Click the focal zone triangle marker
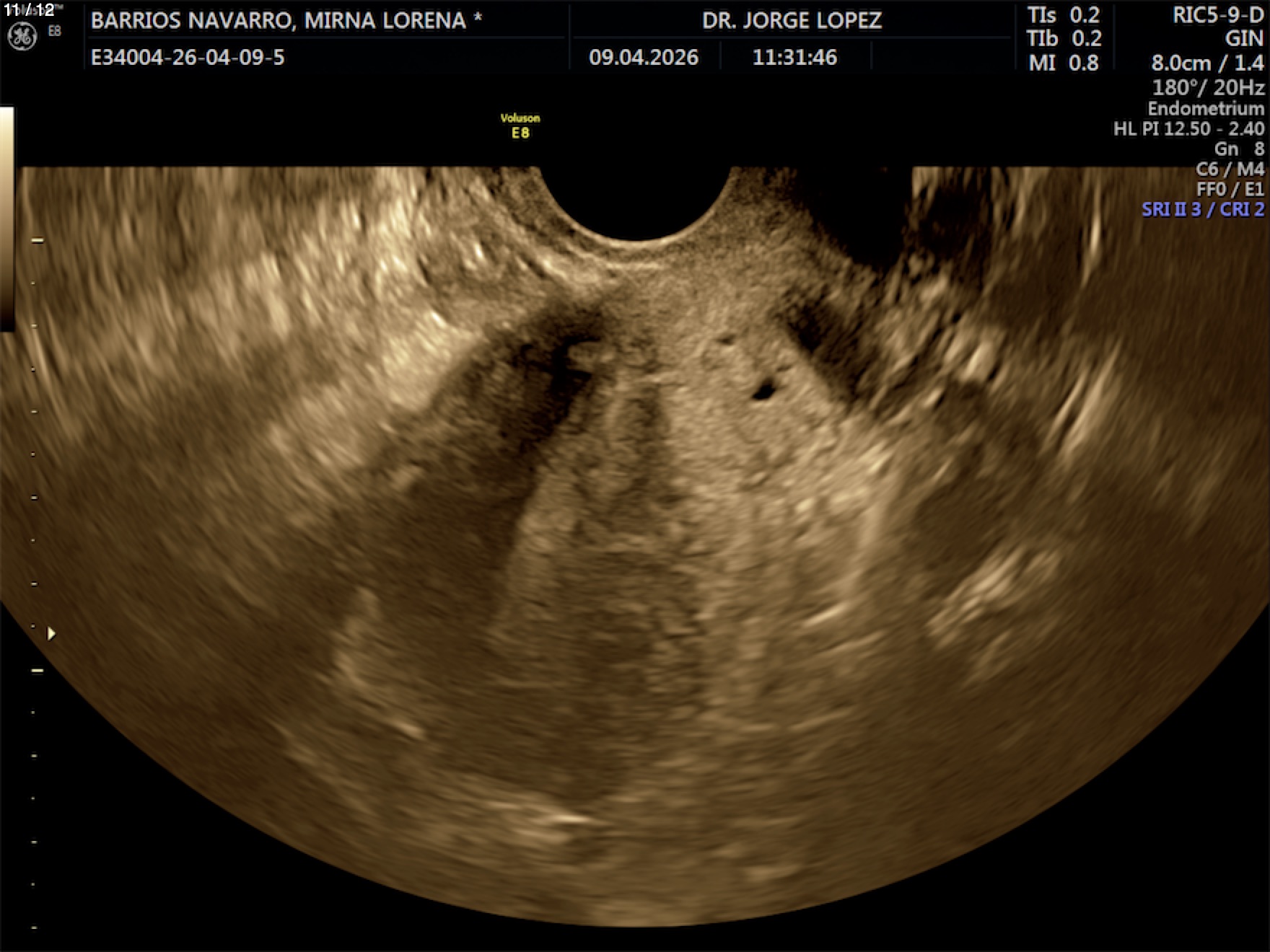The image size is (1270, 952). click(x=51, y=634)
